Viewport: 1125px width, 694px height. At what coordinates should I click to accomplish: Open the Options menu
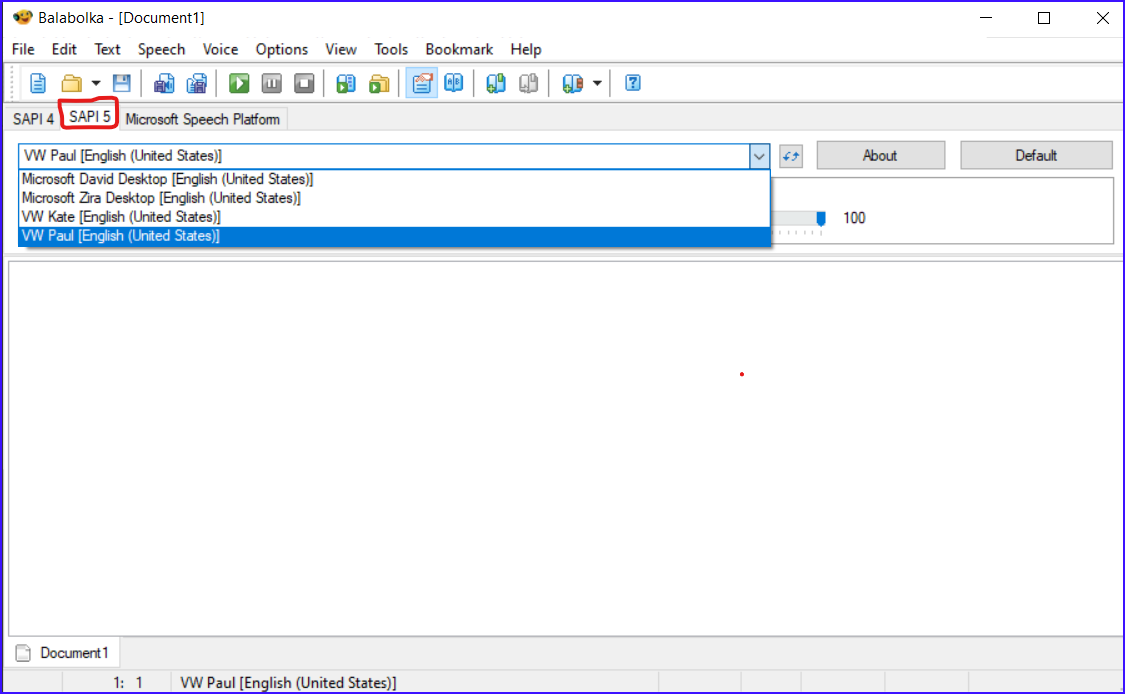click(x=282, y=50)
